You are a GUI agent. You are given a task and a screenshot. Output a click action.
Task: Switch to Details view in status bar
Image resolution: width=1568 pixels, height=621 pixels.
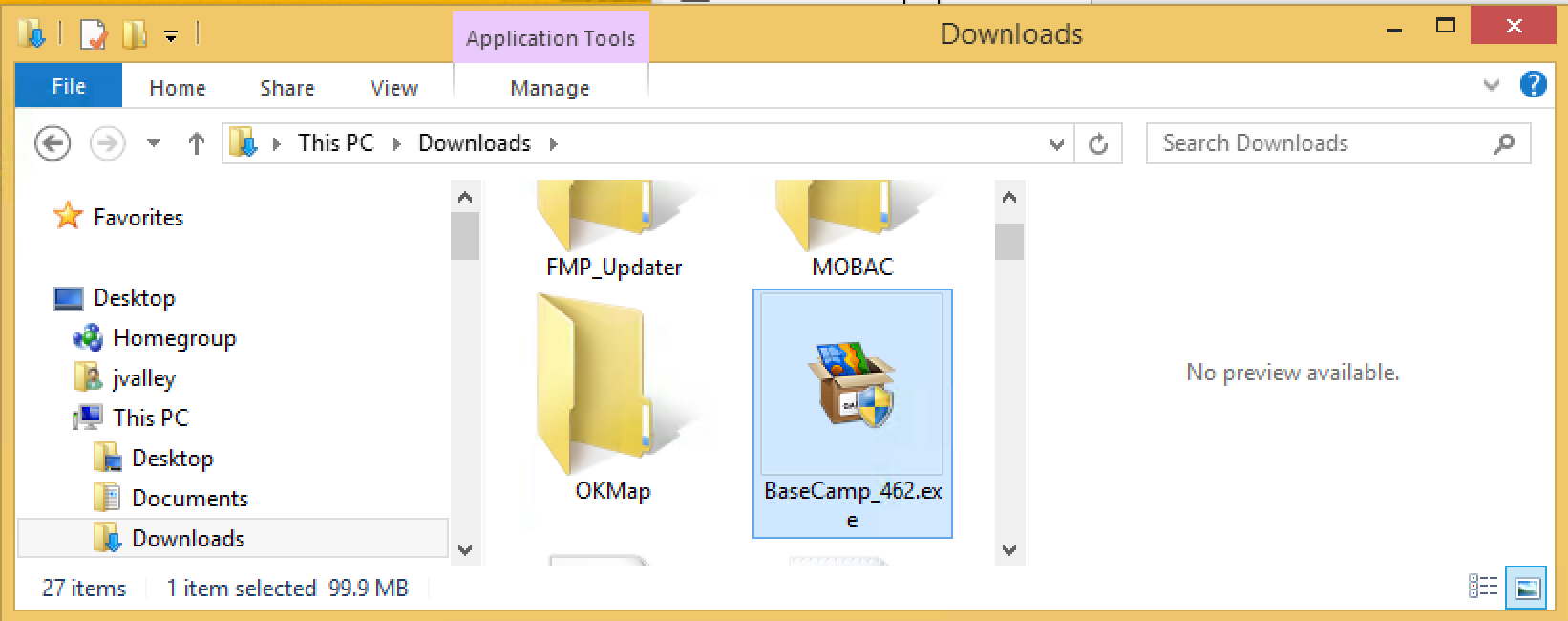(x=1482, y=588)
